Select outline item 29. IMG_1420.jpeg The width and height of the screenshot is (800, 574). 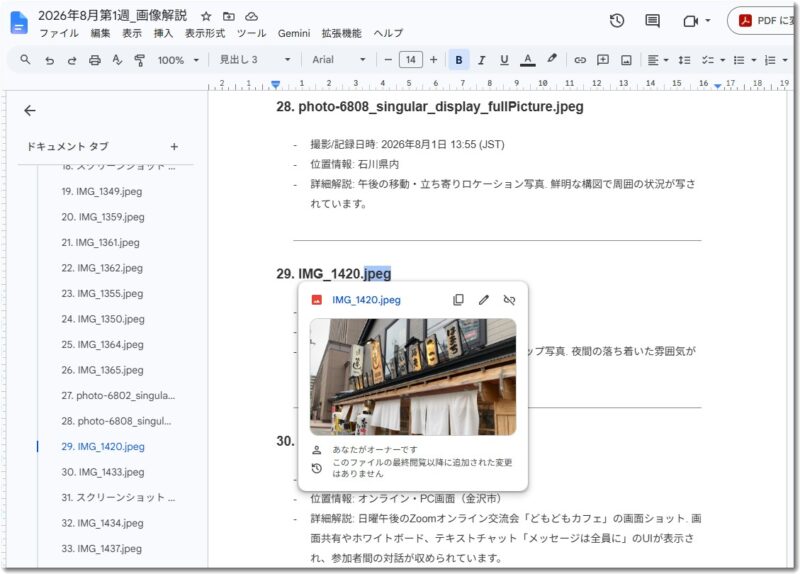tap(103, 446)
